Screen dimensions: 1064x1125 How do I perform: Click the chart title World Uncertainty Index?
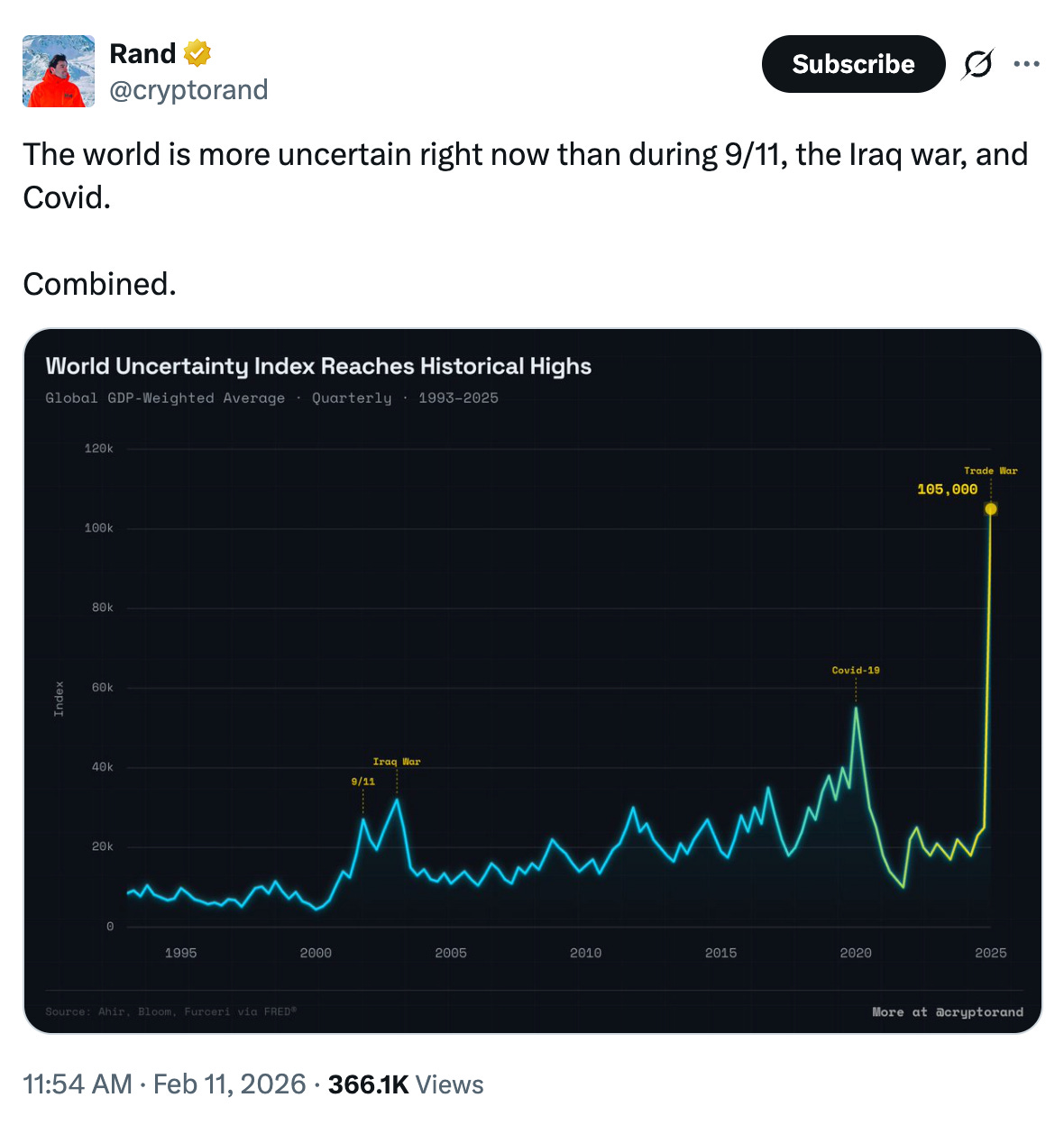318,366
